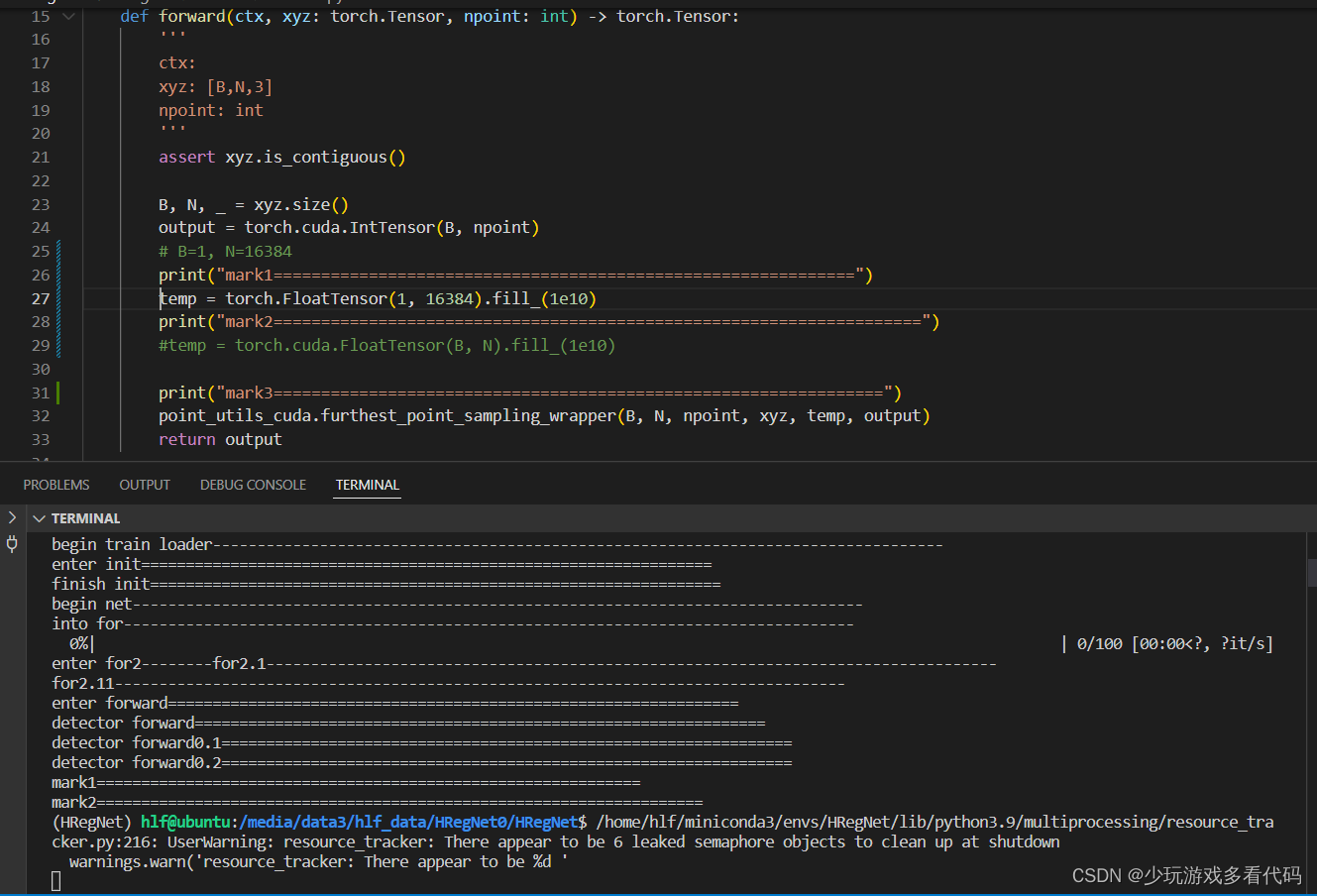This screenshot has height=896, width=1317.
Task: Switch to the PROBLEMS panel tab
Action: (x=56, y=485)
